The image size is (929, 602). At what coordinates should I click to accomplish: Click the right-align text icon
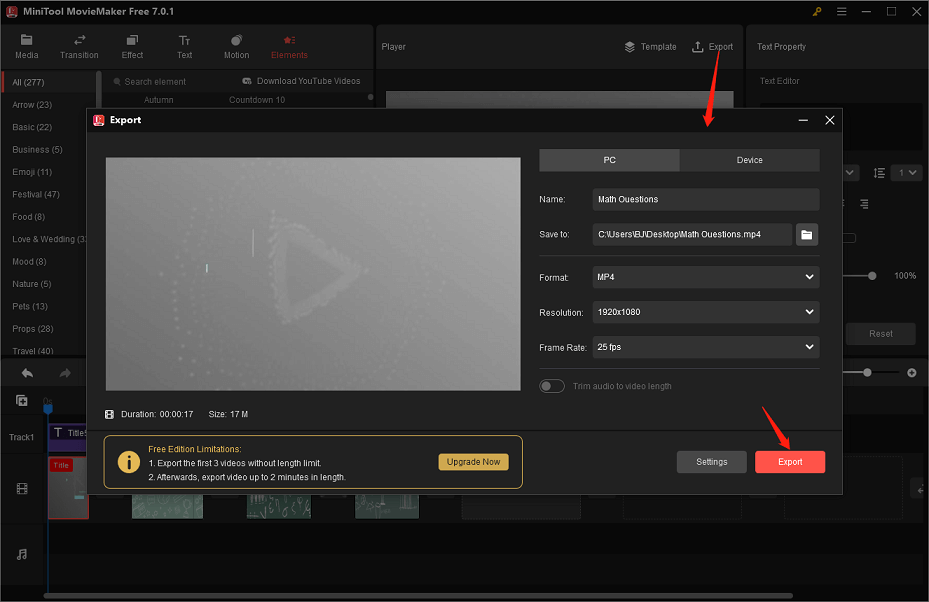pos(864,204)
